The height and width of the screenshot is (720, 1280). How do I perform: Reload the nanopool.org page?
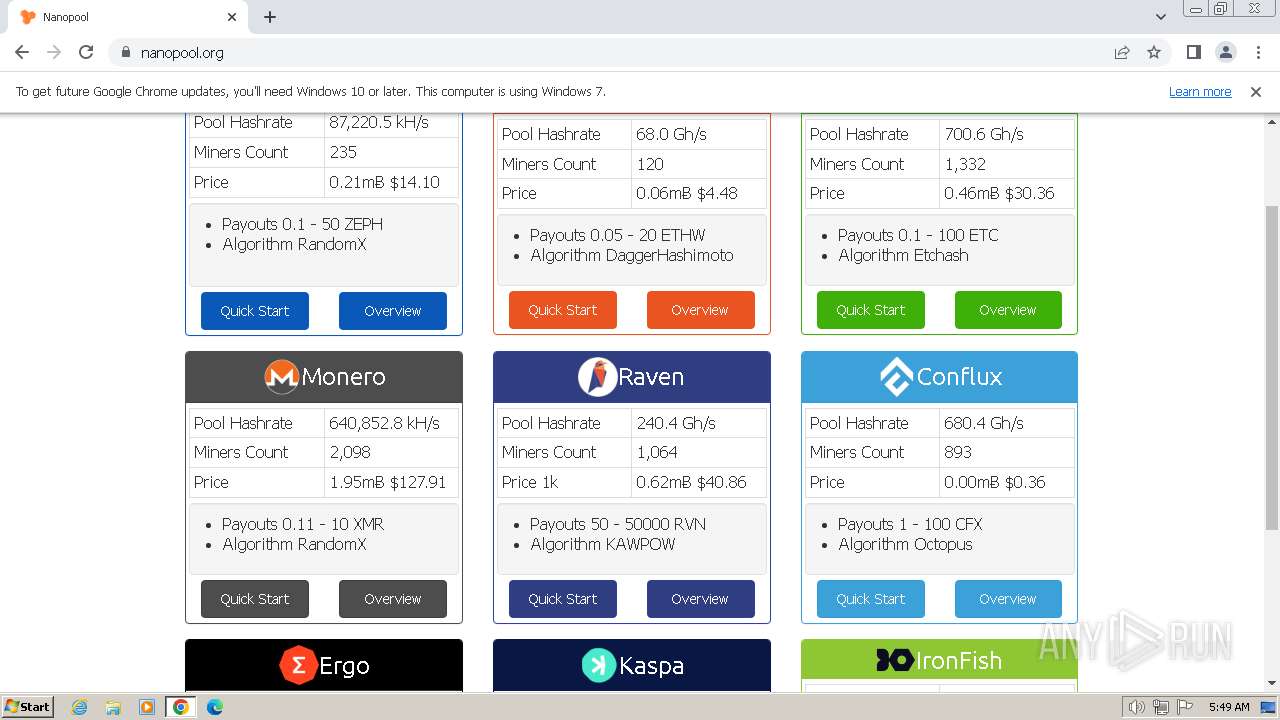click(86, 52)
